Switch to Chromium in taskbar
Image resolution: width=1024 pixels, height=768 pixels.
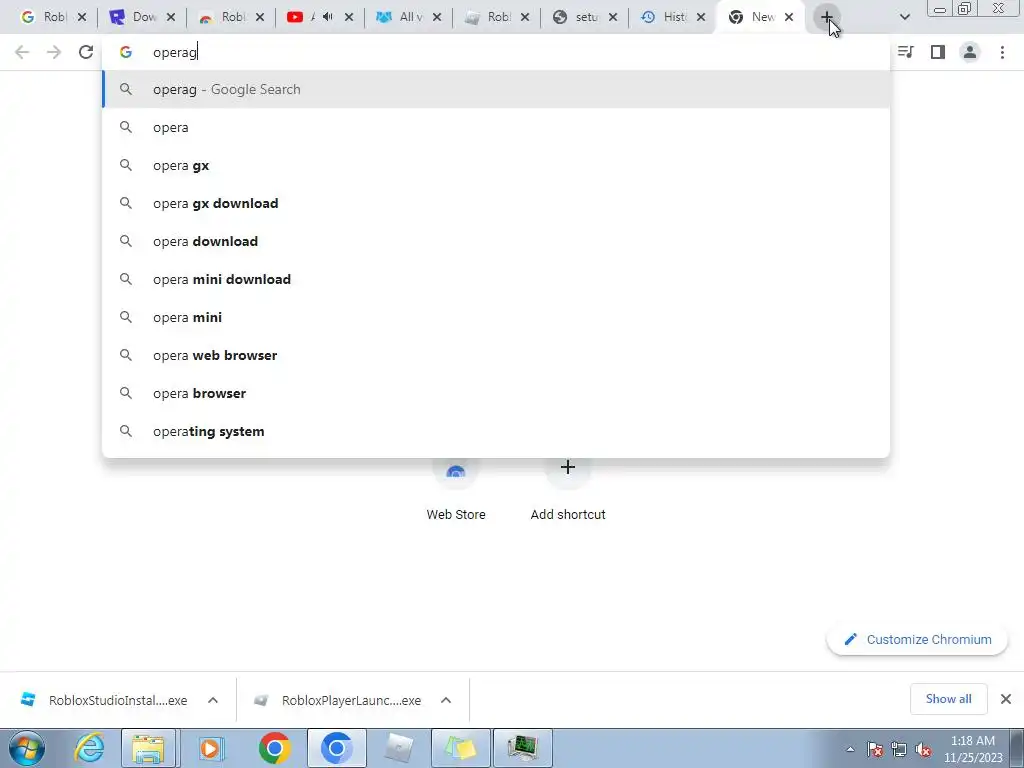336,748
